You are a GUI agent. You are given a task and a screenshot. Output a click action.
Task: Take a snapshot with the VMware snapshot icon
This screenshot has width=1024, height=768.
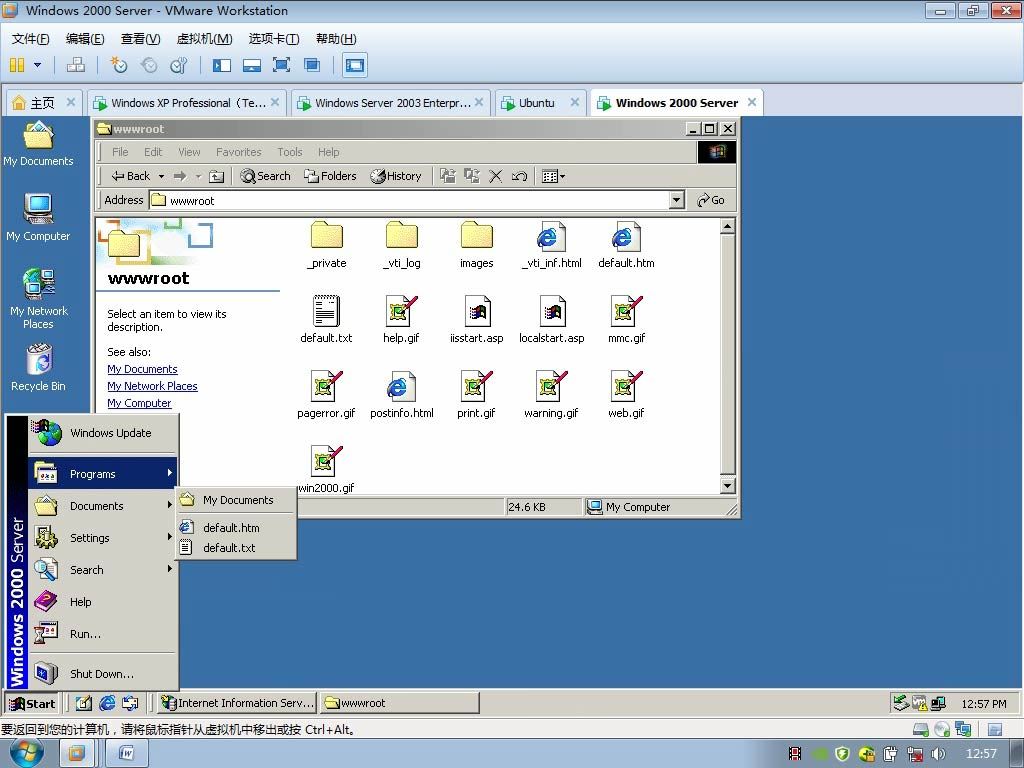point(118,65)
